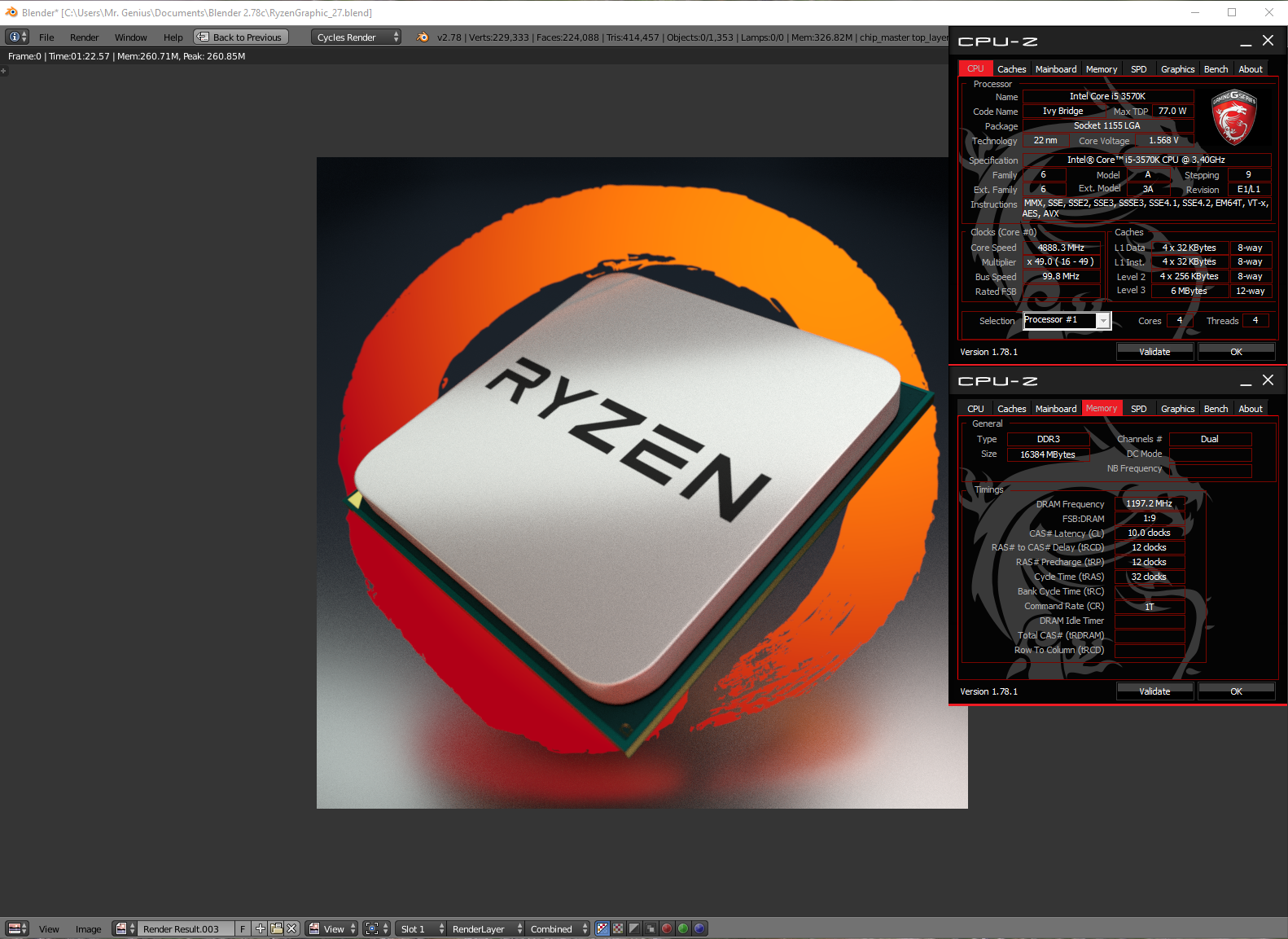Open SPD tab in upper CPU-Z window
This screenshot has width=1288, height=939.
pos(1138,69)
